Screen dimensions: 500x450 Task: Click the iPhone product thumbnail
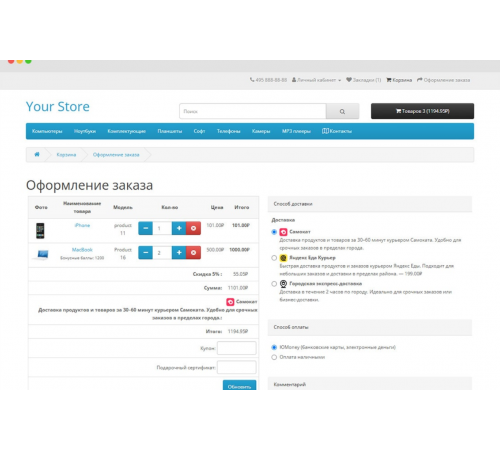click(x=40, y=231)
